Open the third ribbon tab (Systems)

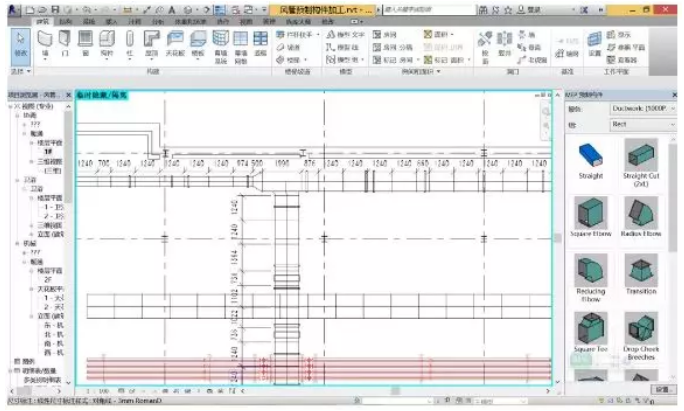(89, 21)
